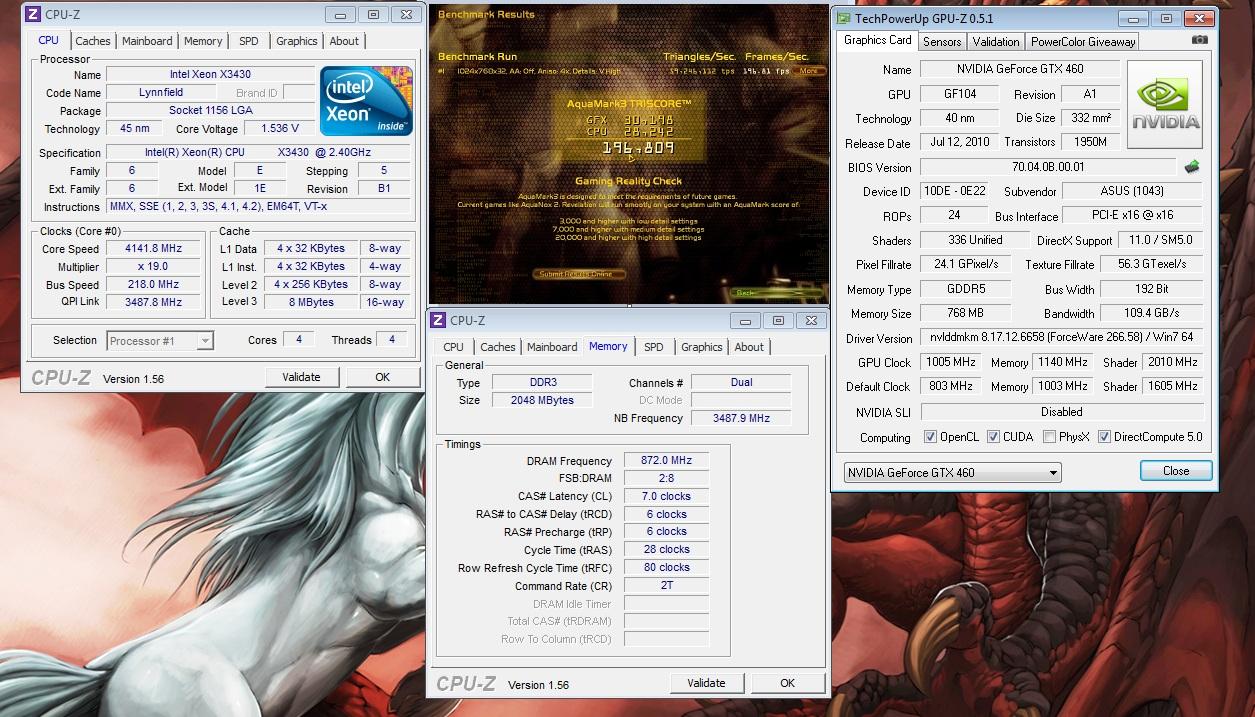1255x717 pixels.
Task: Click the BIOS Version field 70.04.0B.00.01
Action: tap(1048, 167)
